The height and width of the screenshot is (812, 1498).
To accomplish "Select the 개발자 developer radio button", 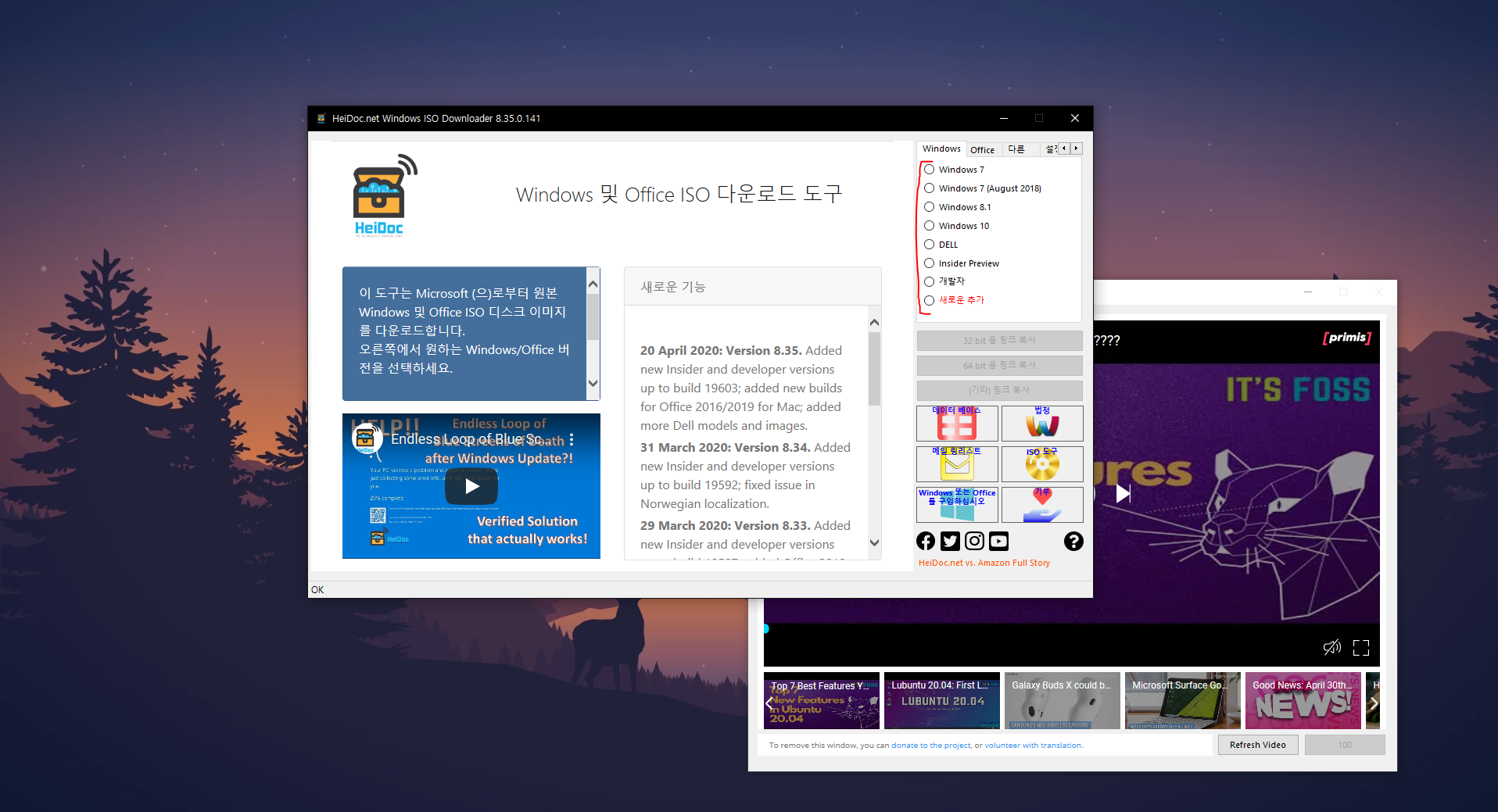I will (930, 281).
